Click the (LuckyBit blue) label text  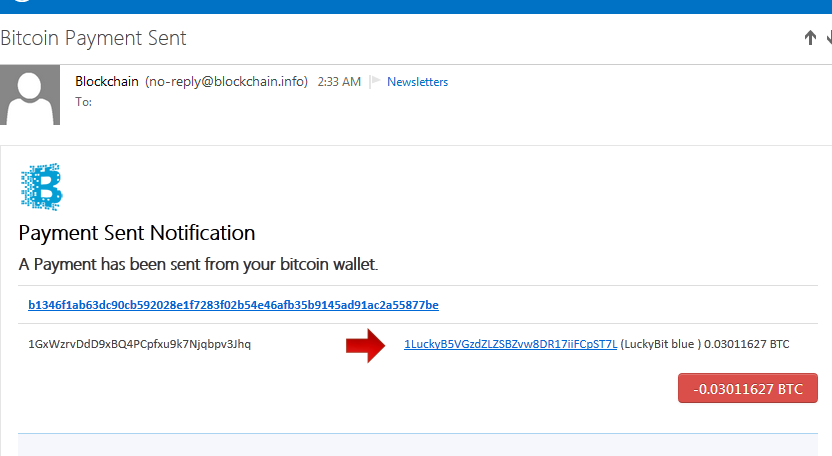(661, 344)
